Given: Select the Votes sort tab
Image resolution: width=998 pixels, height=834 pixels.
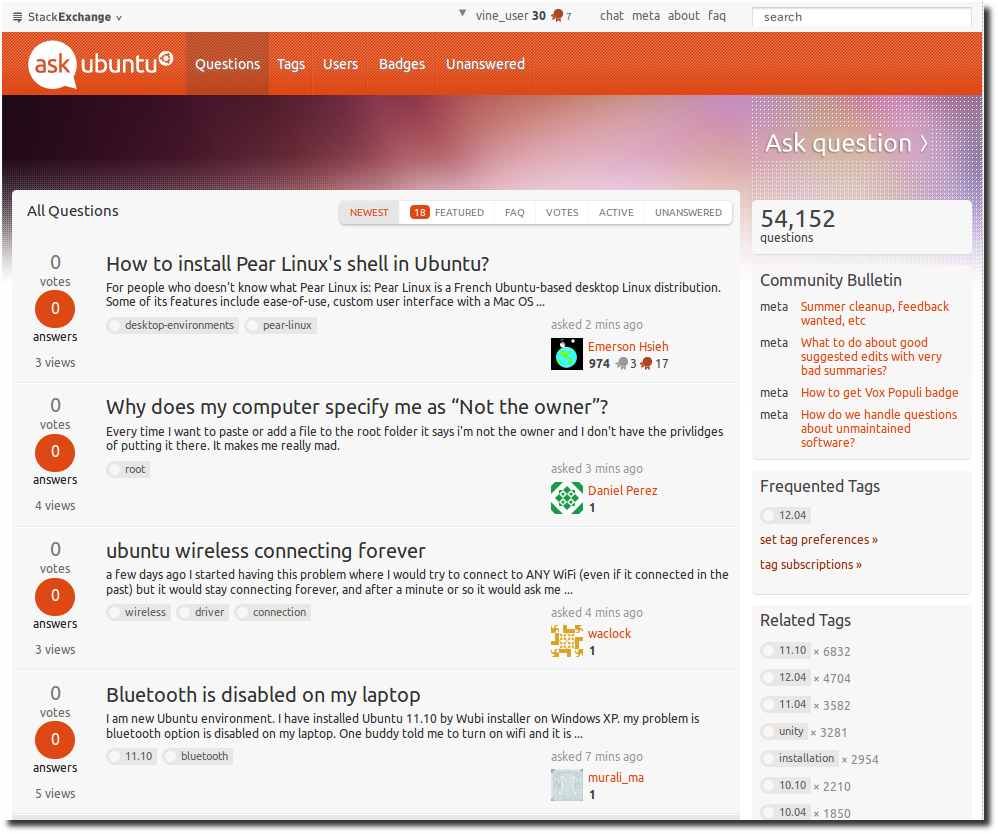Looking at the screenshot, I should [x=562, y=213].
